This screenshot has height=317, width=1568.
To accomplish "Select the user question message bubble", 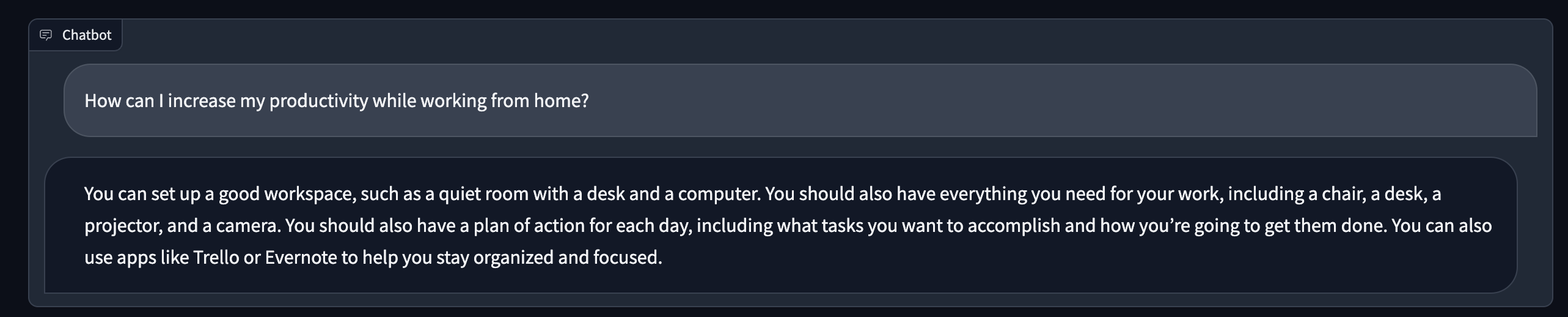I will coord(800,100).
